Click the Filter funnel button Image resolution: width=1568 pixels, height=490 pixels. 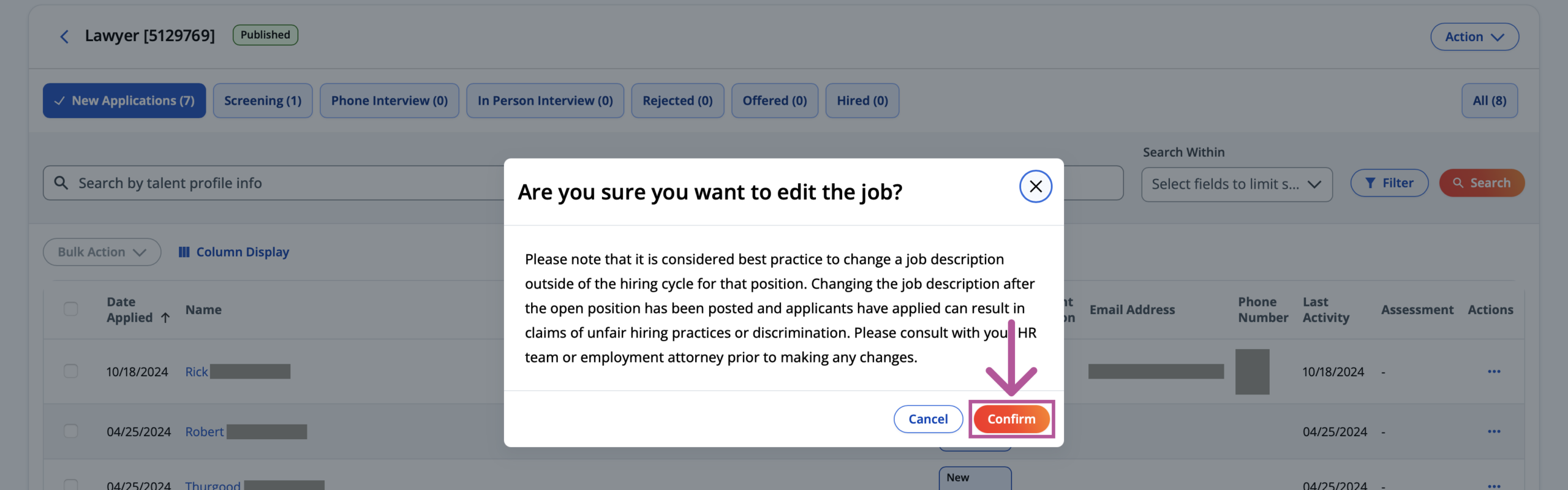pyautogui.click(x=1389, y=183)
